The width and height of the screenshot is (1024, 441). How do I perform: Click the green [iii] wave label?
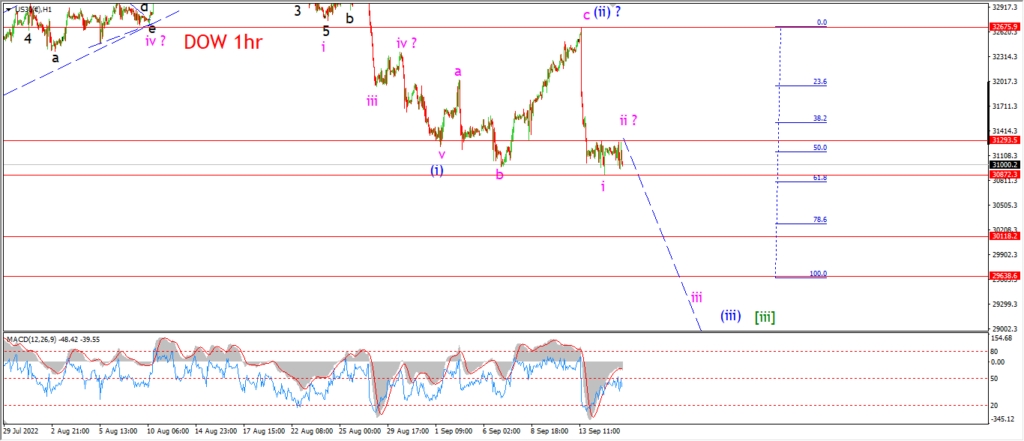click(x=765, y=317)
